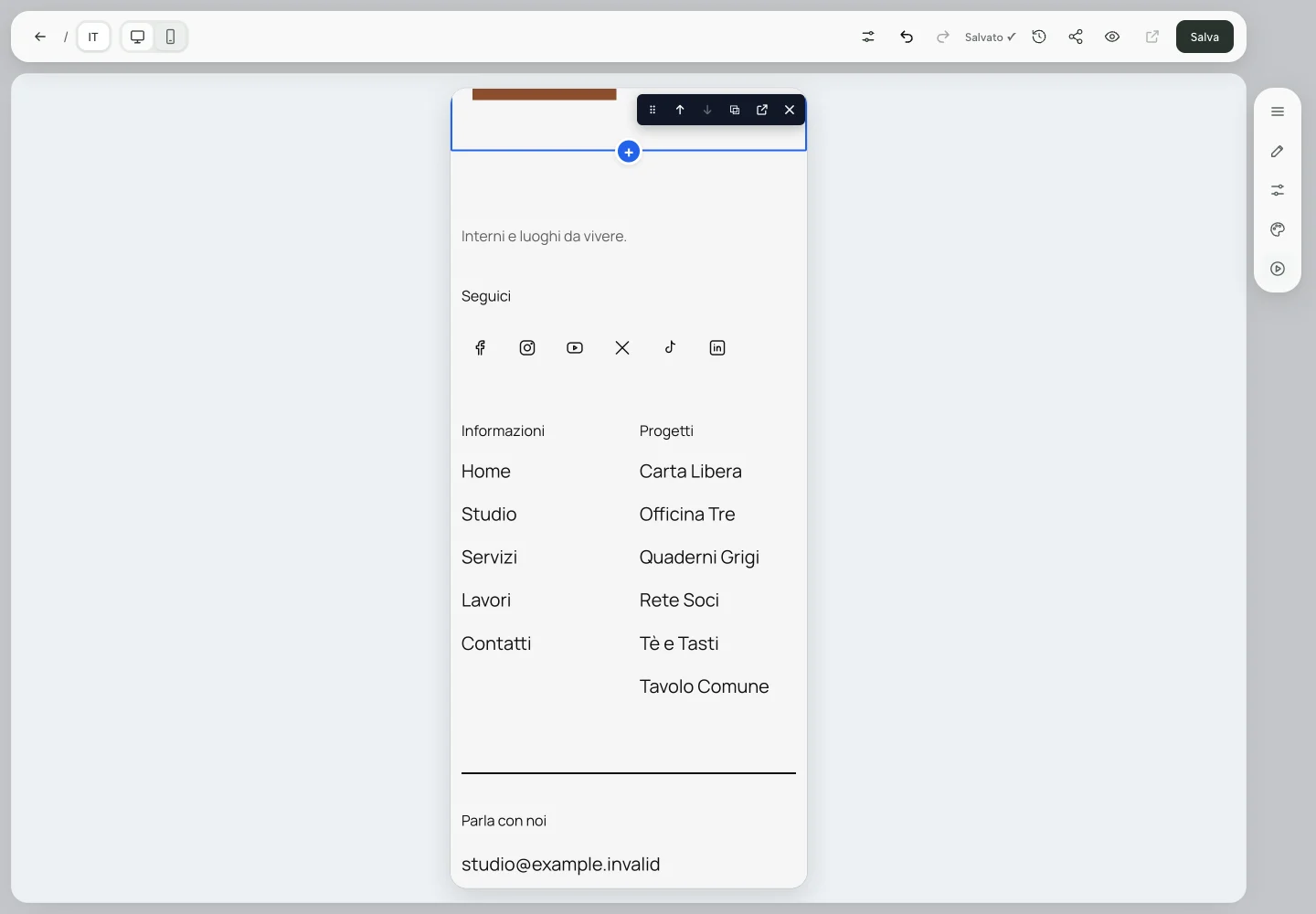Viewport: 1316px width, 914px height.
Task: Add a new block with plus button
Action: (x=629, y=152)
